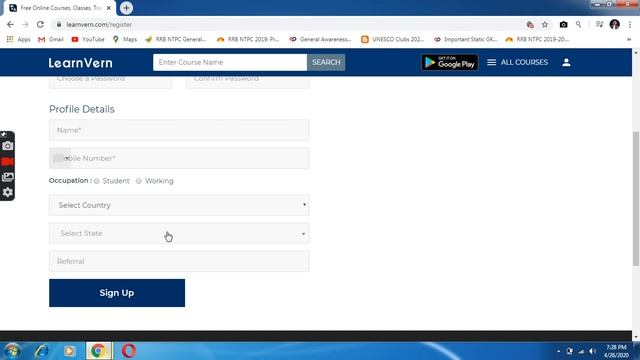The width and height of the screenshot is (640, 360).
Task: Expand the Select State dropdown
Action: 179,233
